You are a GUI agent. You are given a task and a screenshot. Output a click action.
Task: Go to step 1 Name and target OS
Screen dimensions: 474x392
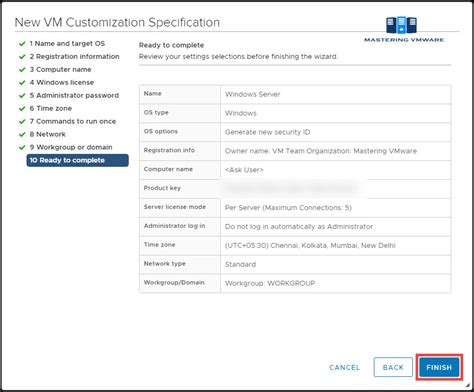(67, 44)
